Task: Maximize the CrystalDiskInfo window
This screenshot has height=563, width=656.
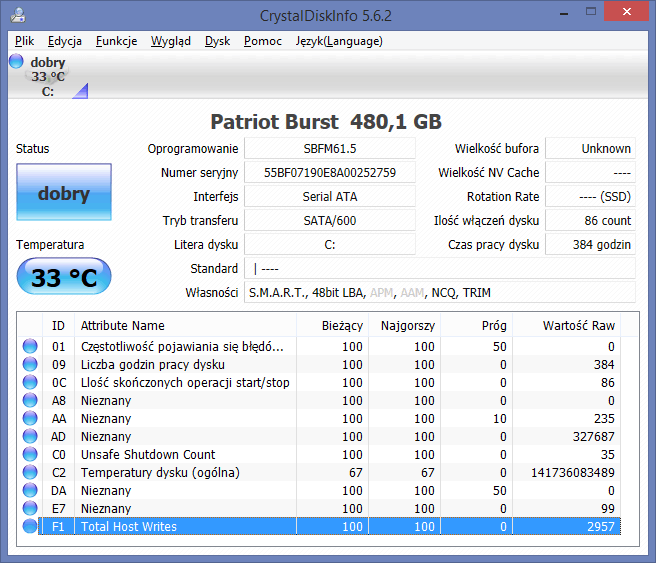Action: (591, 12)
